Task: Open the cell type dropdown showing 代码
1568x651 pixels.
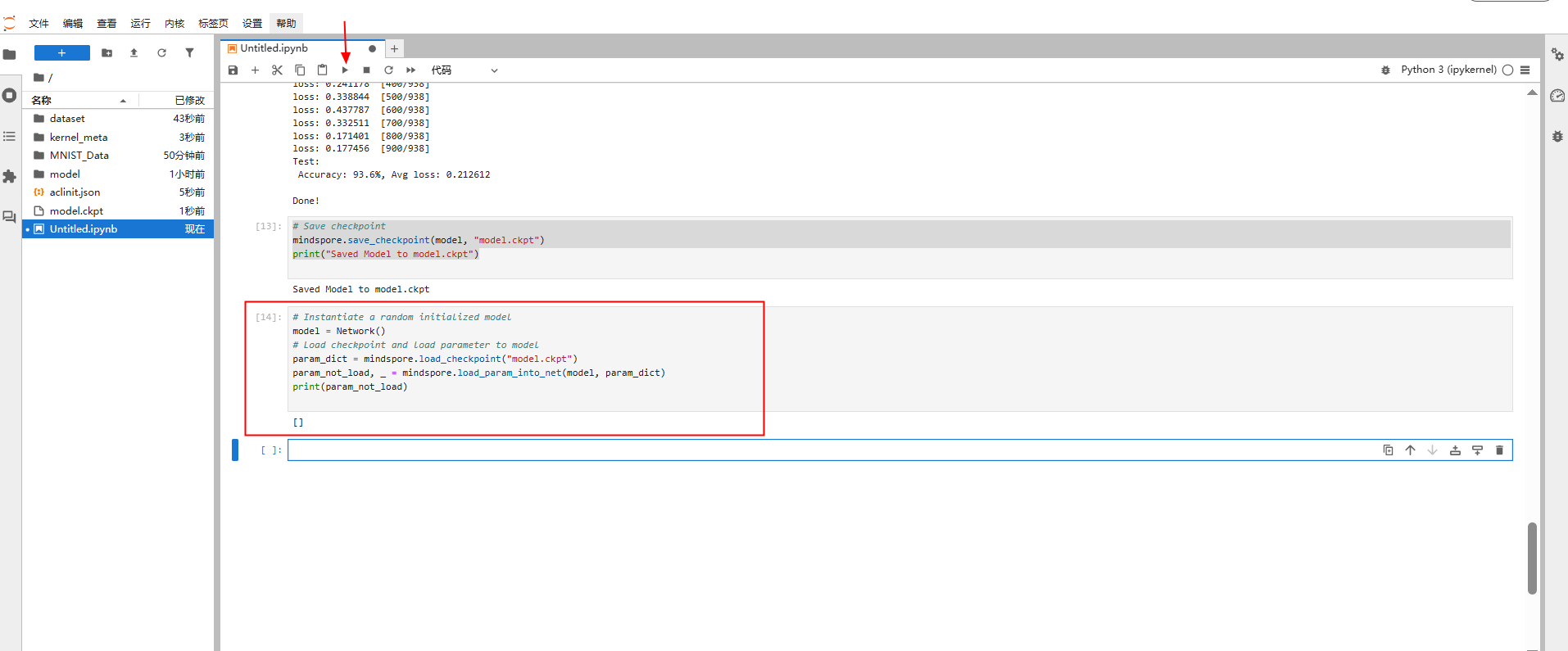Action: (x=465, y=70)
